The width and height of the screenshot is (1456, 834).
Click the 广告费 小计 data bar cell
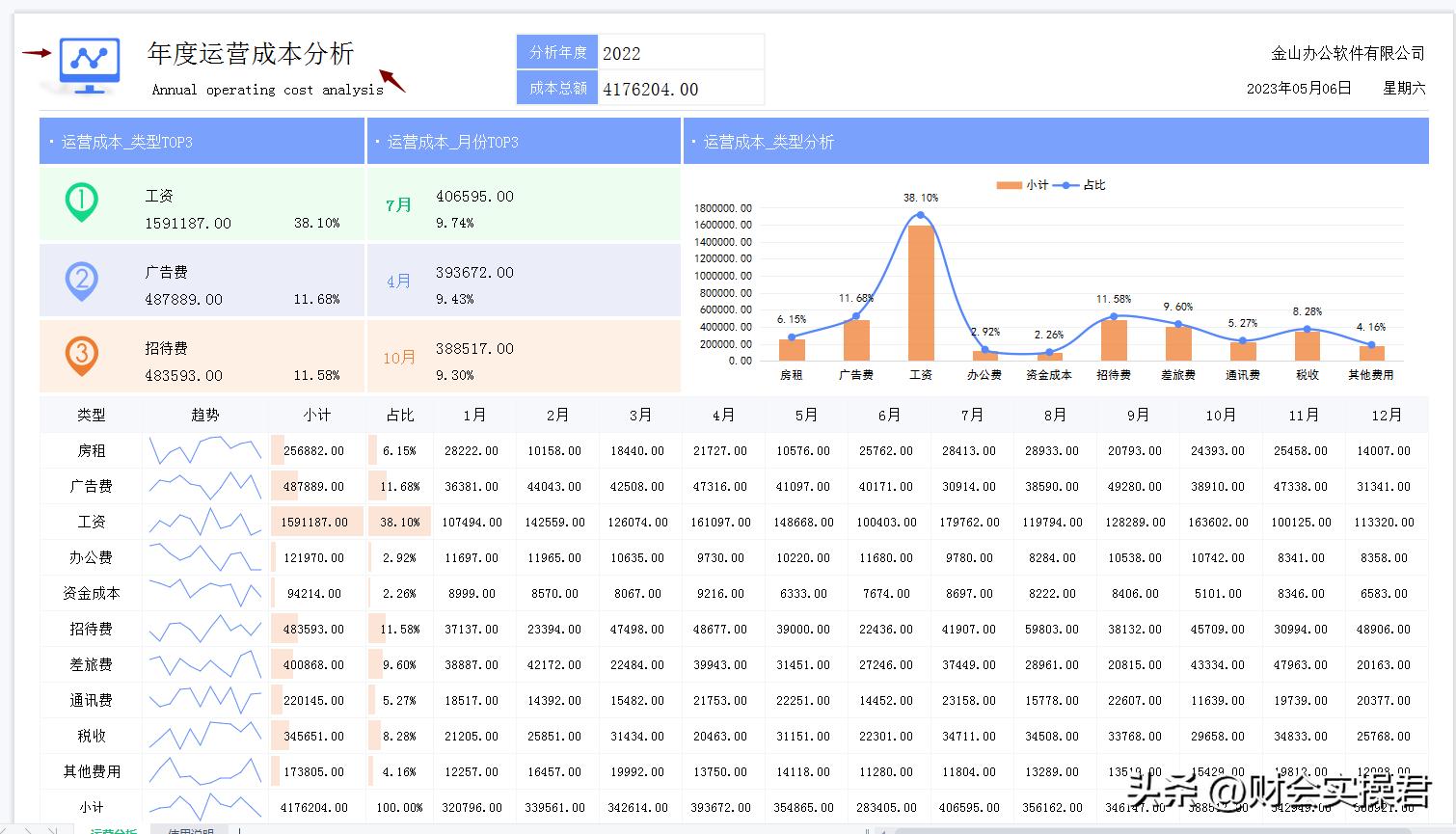click(315, 487)
